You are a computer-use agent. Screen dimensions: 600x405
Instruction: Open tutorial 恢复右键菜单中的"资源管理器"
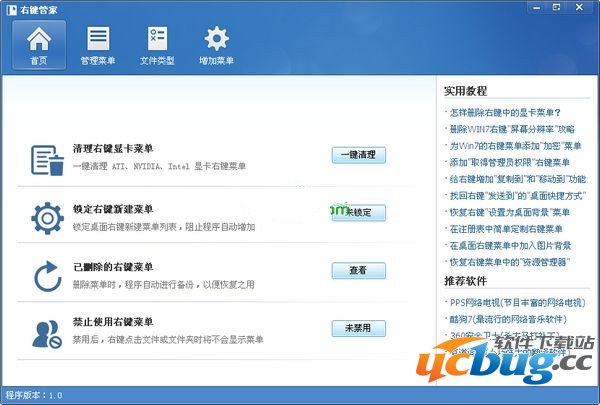(510, 262)
